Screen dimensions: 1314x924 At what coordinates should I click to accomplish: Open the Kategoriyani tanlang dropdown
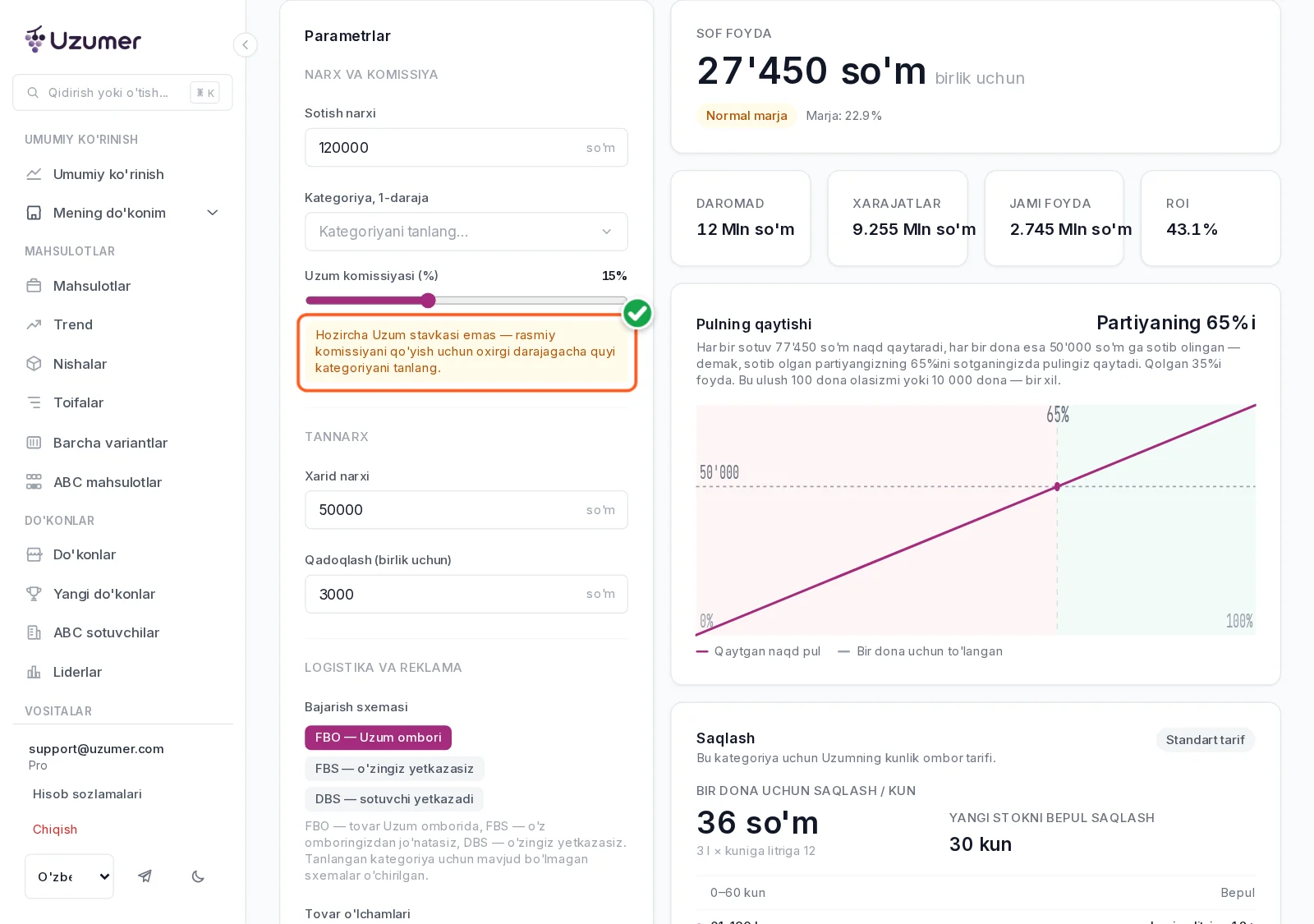pos(466,232)
